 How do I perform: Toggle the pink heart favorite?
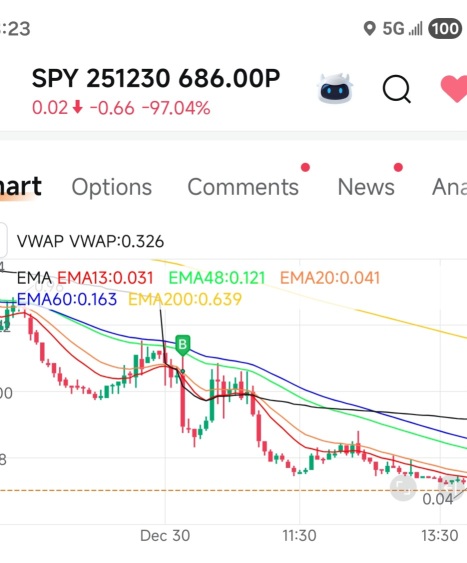[x=454, y=88]
